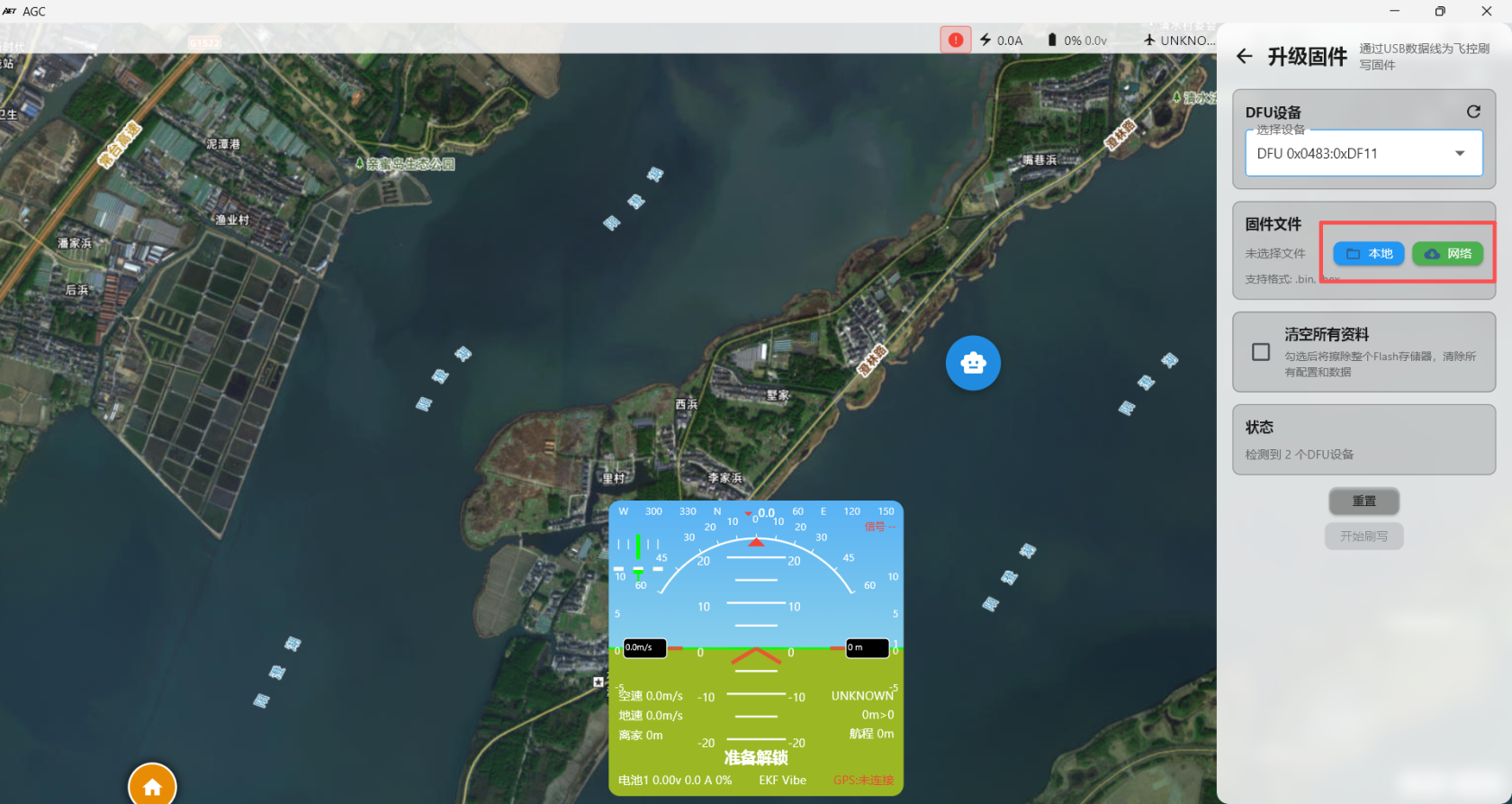Click the 亲蚕岛生态公园 park marker
This screenshot has height=804, width=1512.
pyautogui.click(x=359, y=164)
